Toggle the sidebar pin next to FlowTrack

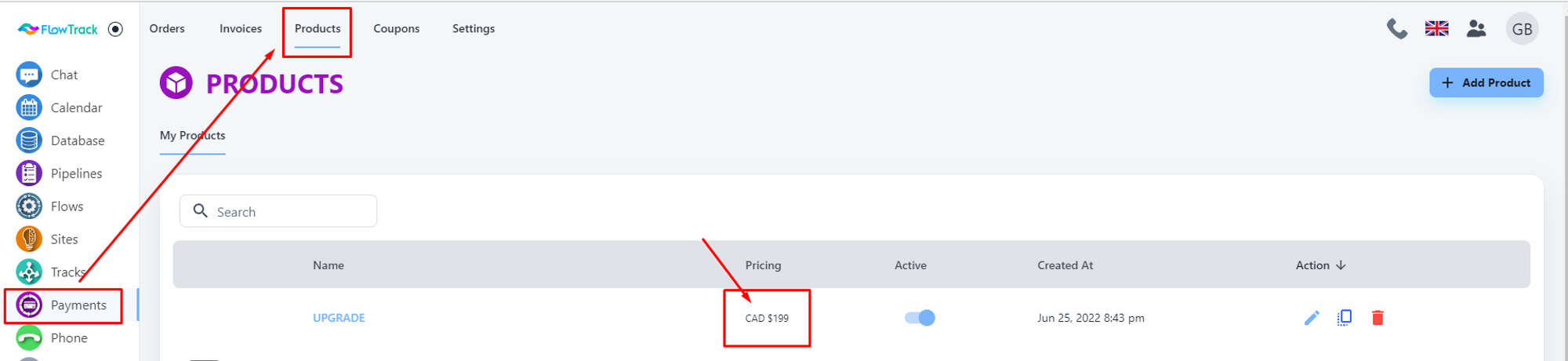[x=115, y=29]
